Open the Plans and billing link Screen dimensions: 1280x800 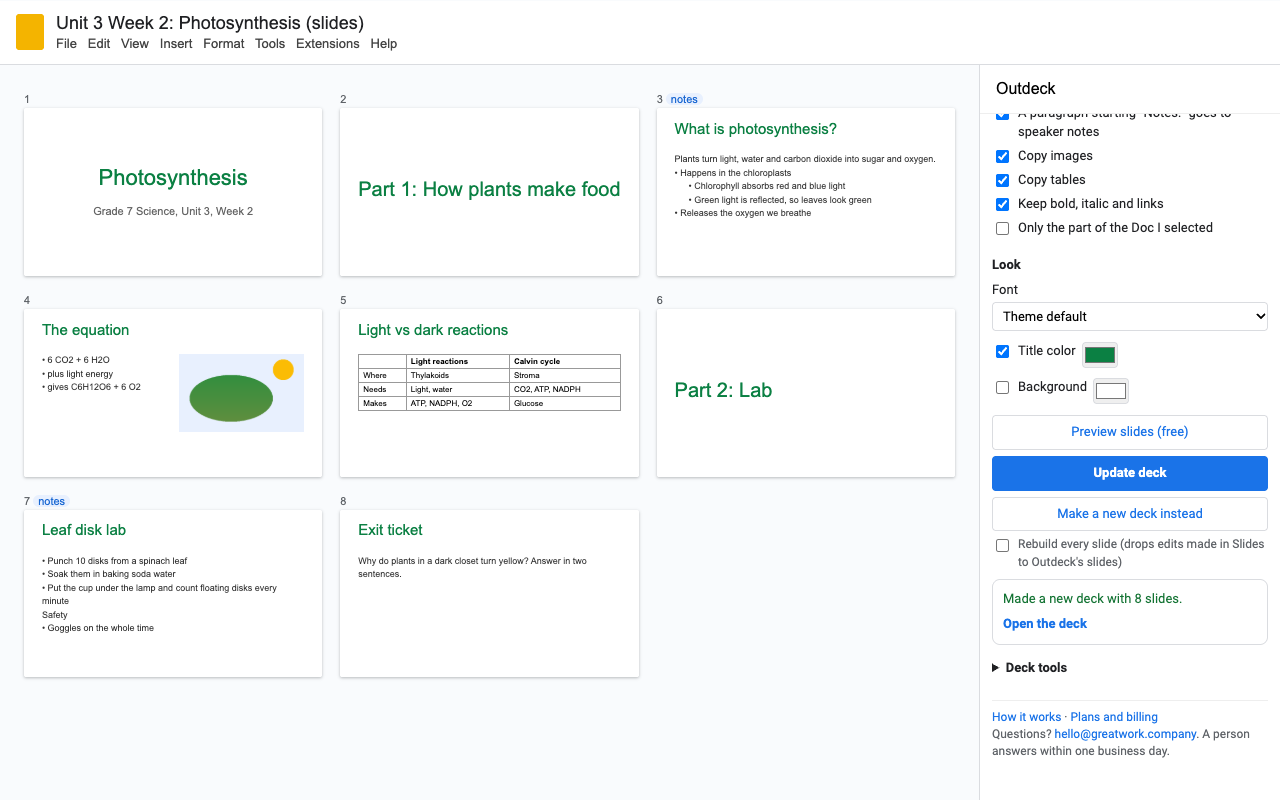tap(1114, 717)
